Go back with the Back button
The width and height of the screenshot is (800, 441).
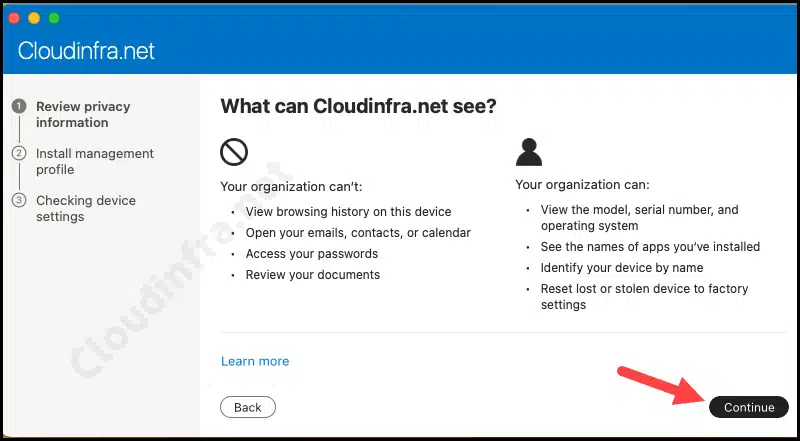248,407
